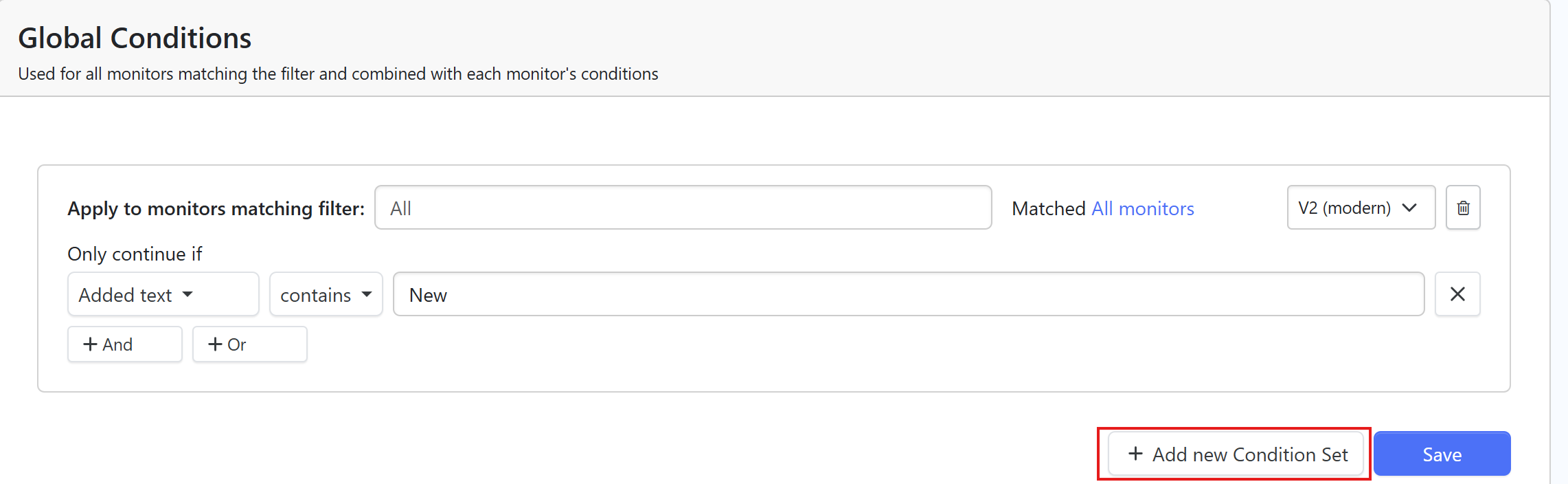This screenshot has width=1568, height=484.
Task: Click the 'Only continue if' text
Action: [x=135, y=254]
